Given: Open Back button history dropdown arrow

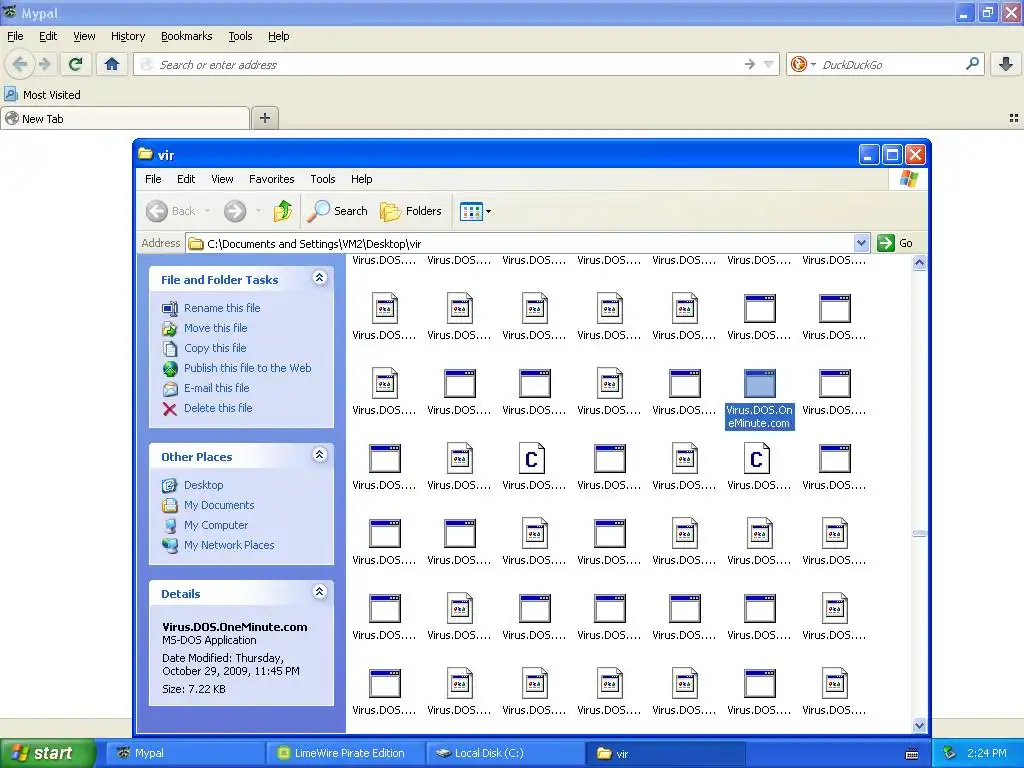Looking at the screenshot, I should pyautogui.click(x=208, y=211).
